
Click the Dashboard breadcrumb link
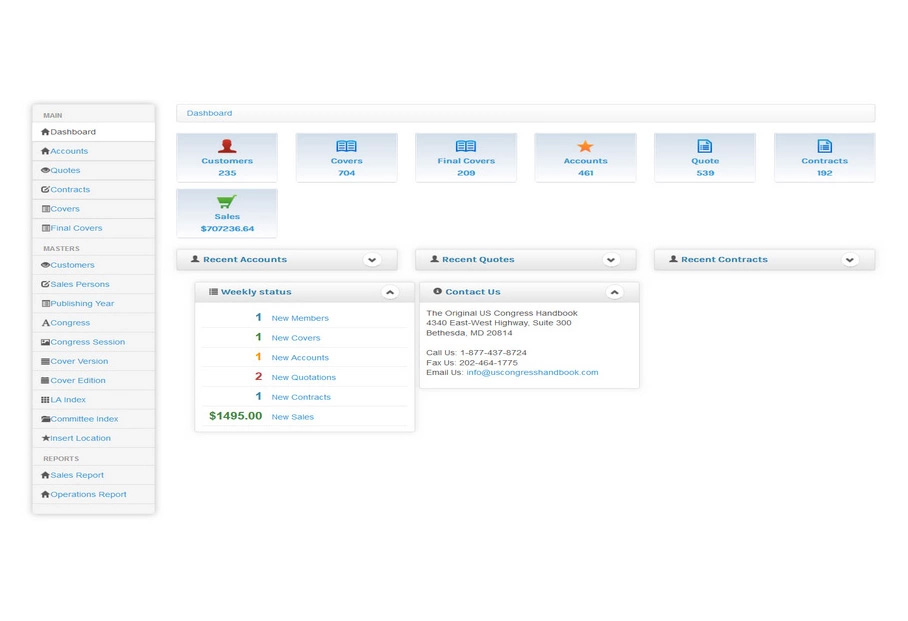click(209, 114)
